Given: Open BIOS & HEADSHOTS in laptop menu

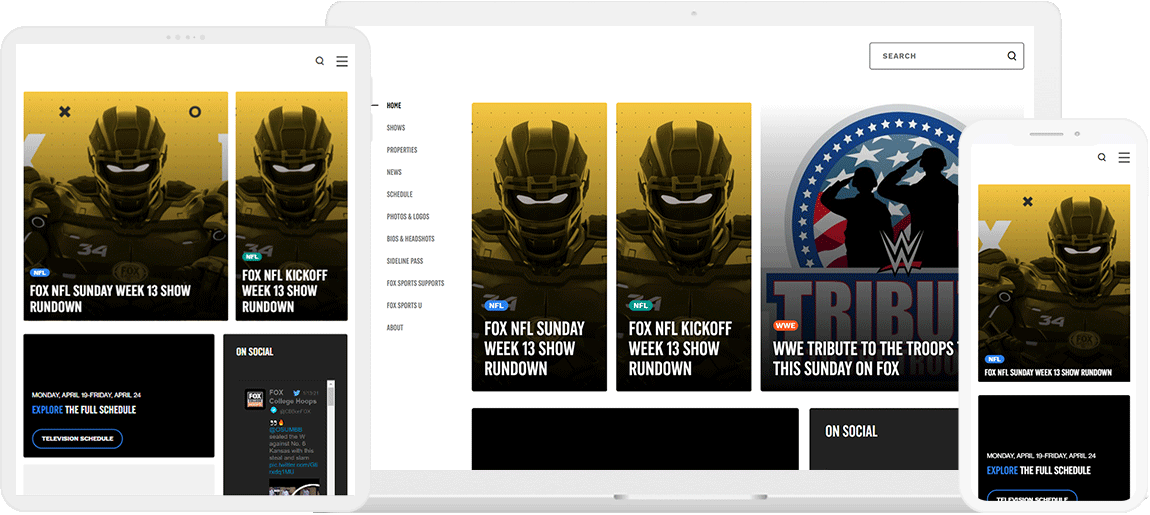Looking at the screenshot, I should pos(411,238).
